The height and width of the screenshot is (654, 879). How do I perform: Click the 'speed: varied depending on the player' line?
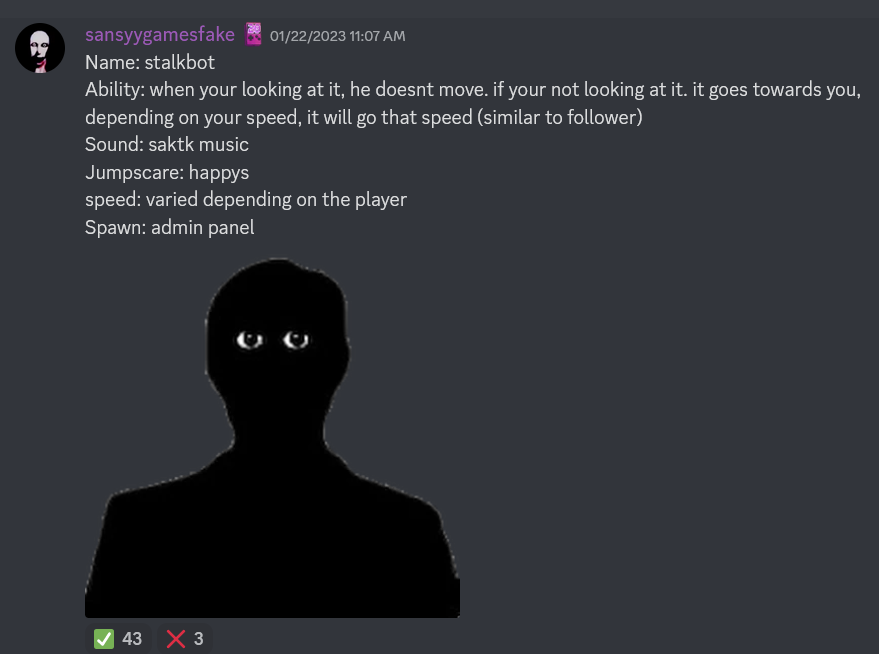(246, 200)
